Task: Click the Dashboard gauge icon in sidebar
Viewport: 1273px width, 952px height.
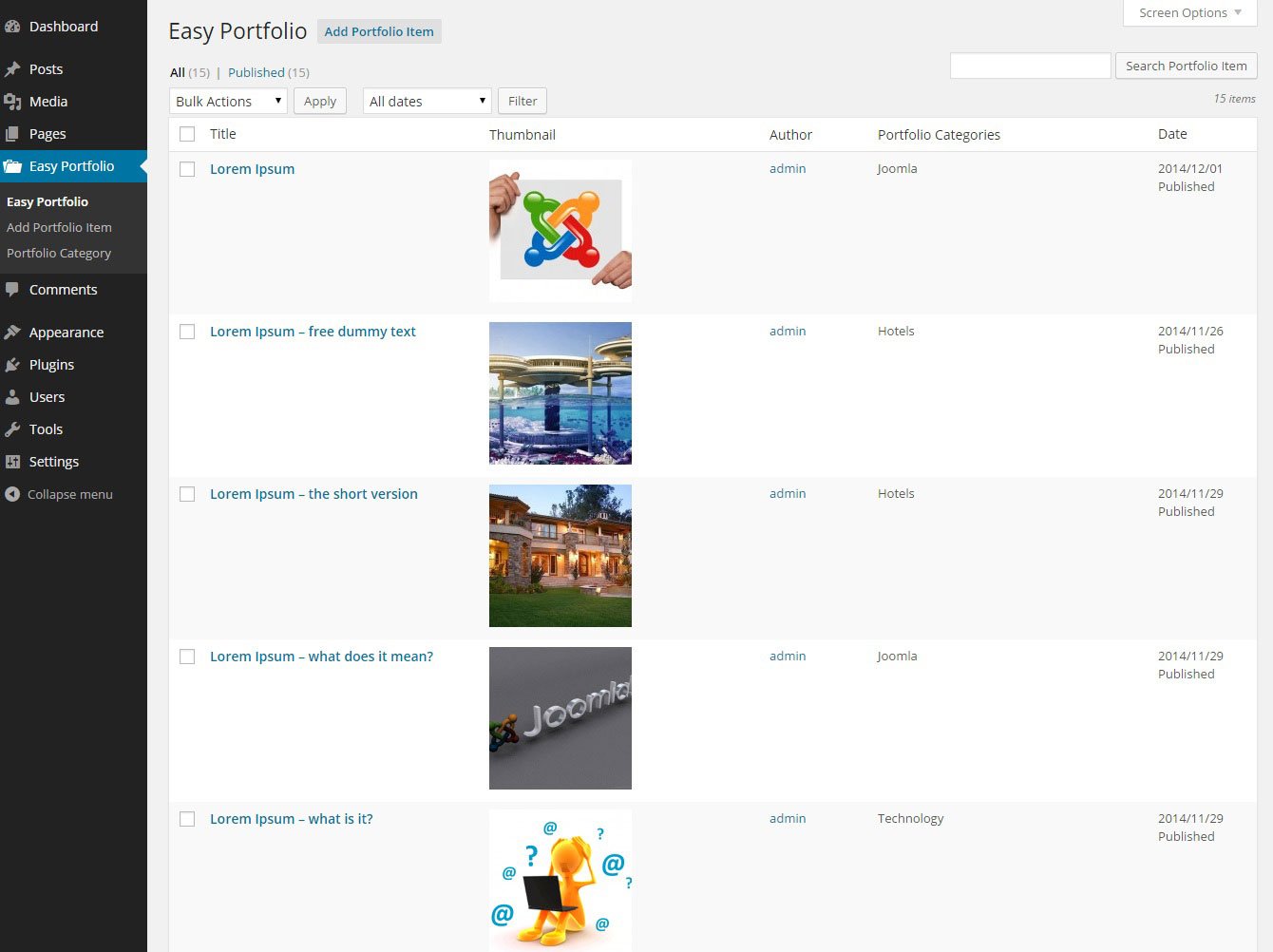Action: 12,27
